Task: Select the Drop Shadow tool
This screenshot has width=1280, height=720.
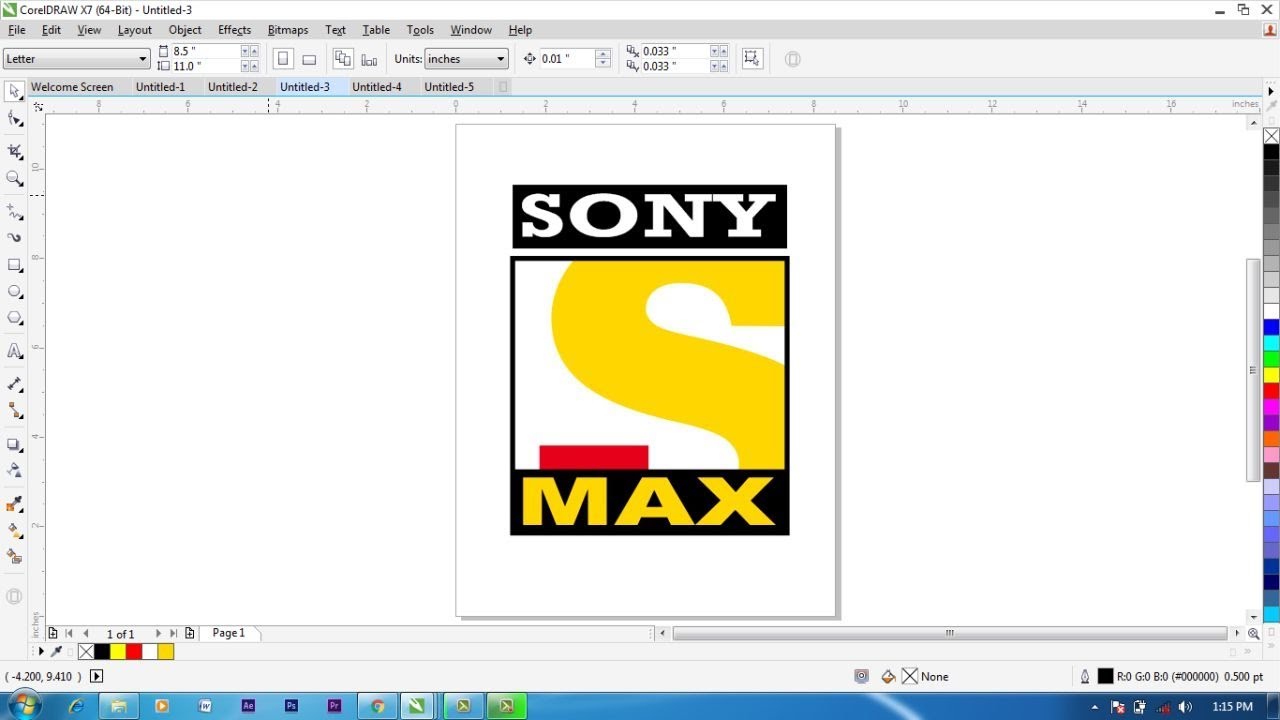Action: click(15, 444)
